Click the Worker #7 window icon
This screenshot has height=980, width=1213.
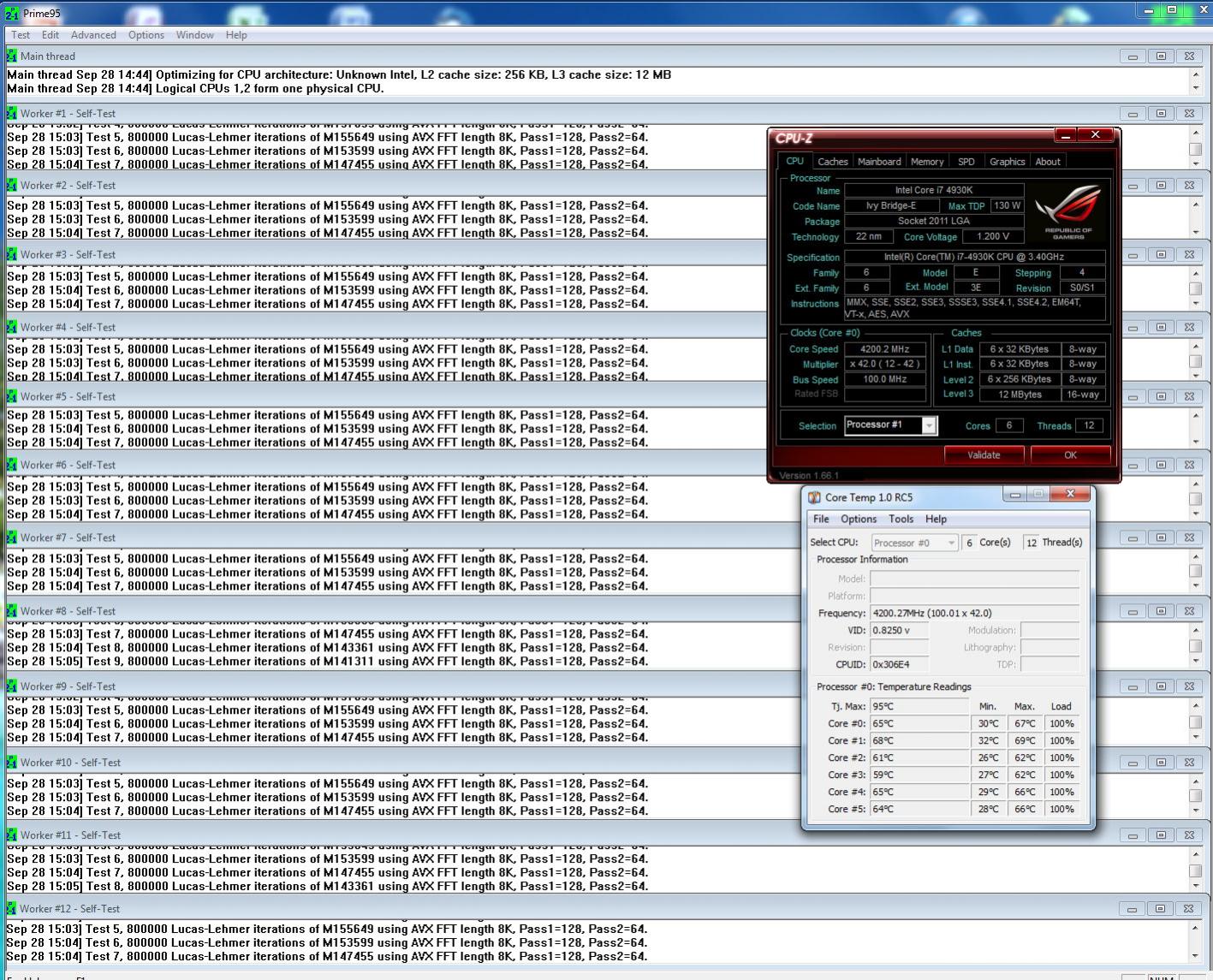coord(12,538)
